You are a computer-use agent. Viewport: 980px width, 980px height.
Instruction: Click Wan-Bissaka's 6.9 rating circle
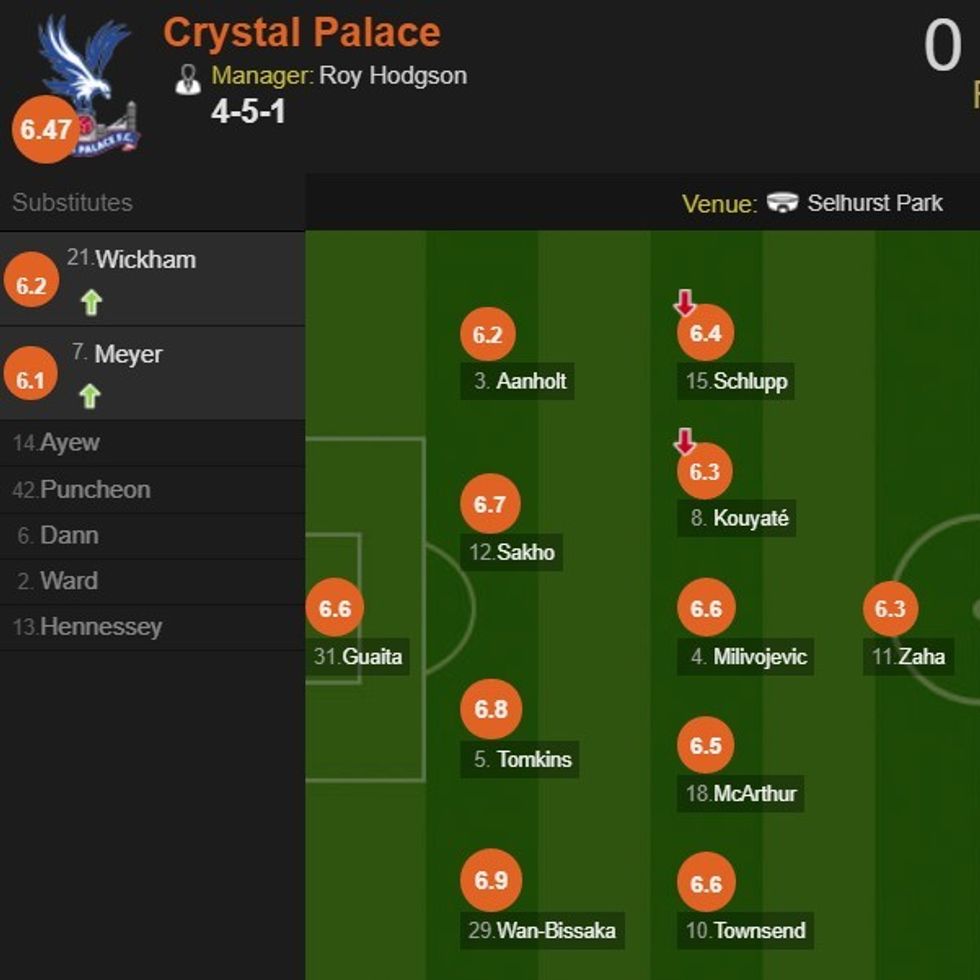491,880
